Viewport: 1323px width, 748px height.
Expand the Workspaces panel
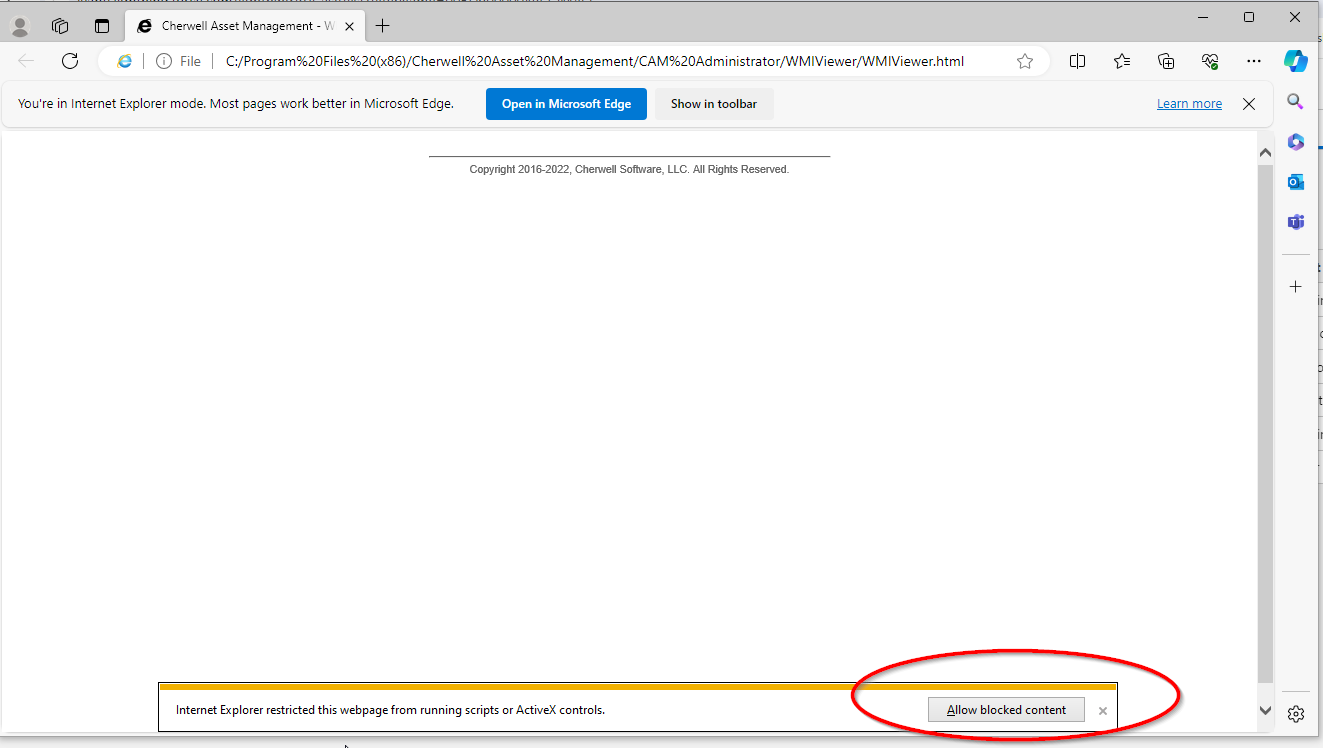pyautogui.click(x=60, y=26)
